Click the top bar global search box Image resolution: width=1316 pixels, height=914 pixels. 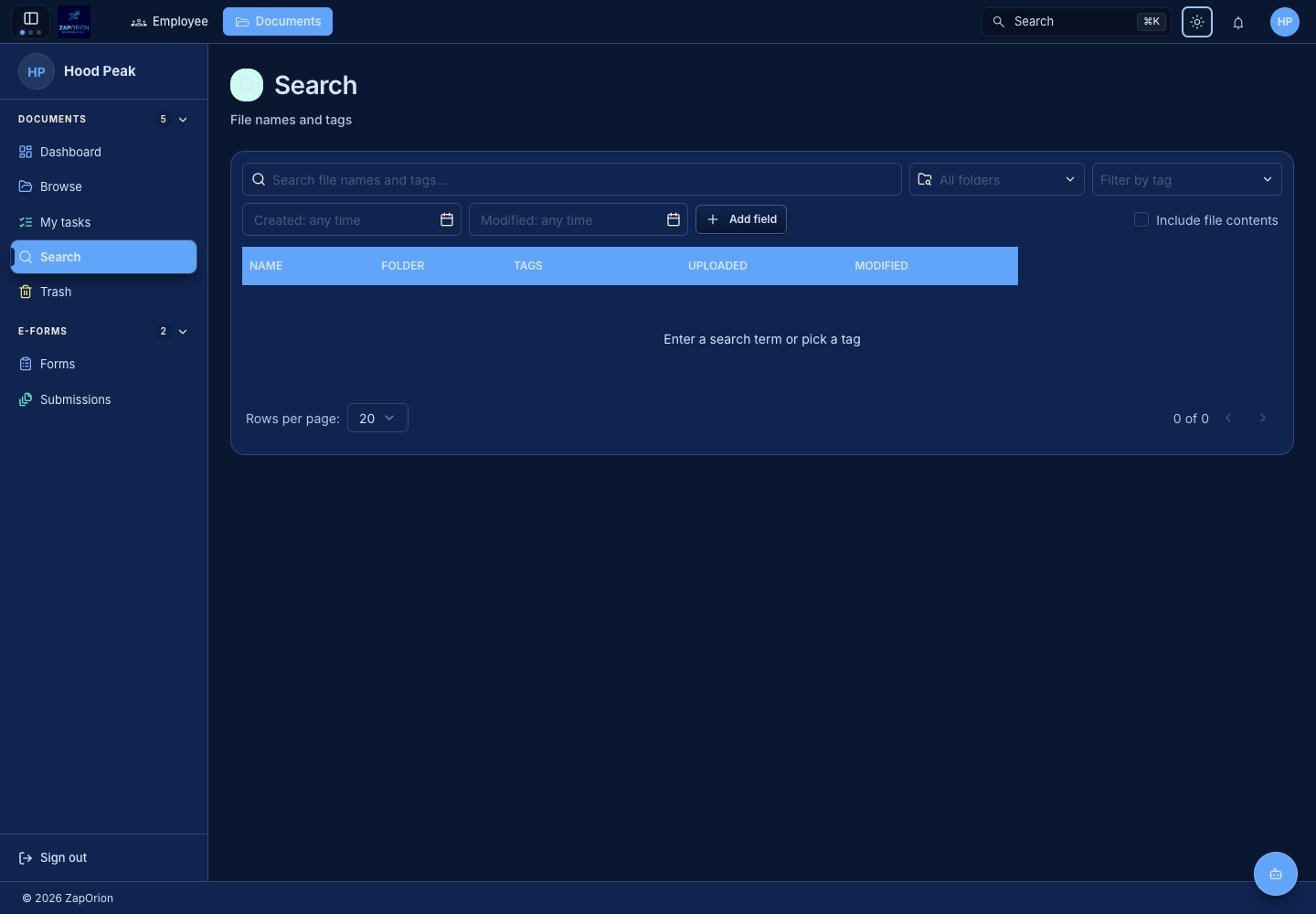click(1077, 22)
